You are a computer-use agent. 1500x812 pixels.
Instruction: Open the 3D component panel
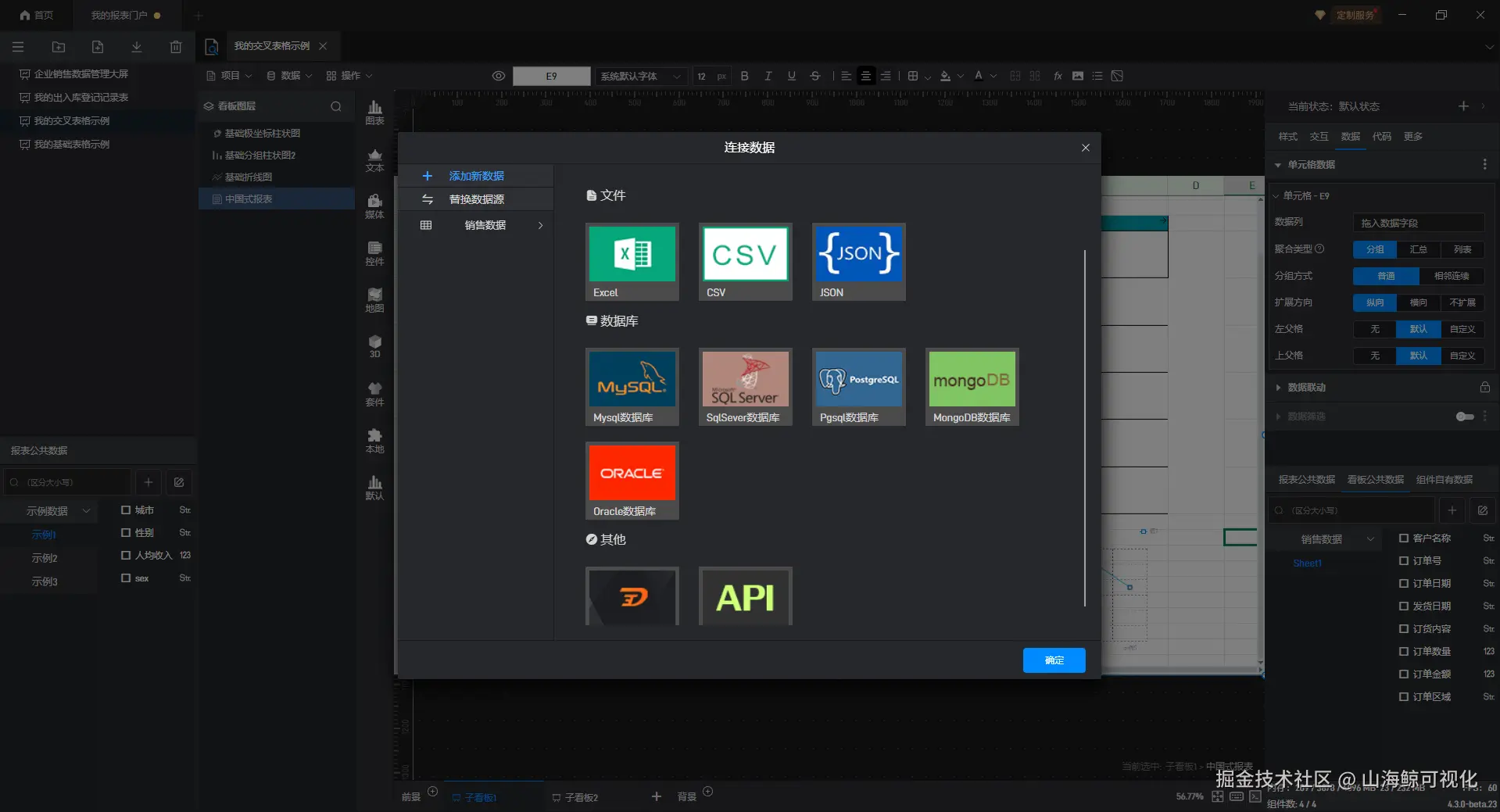point(374,346)
